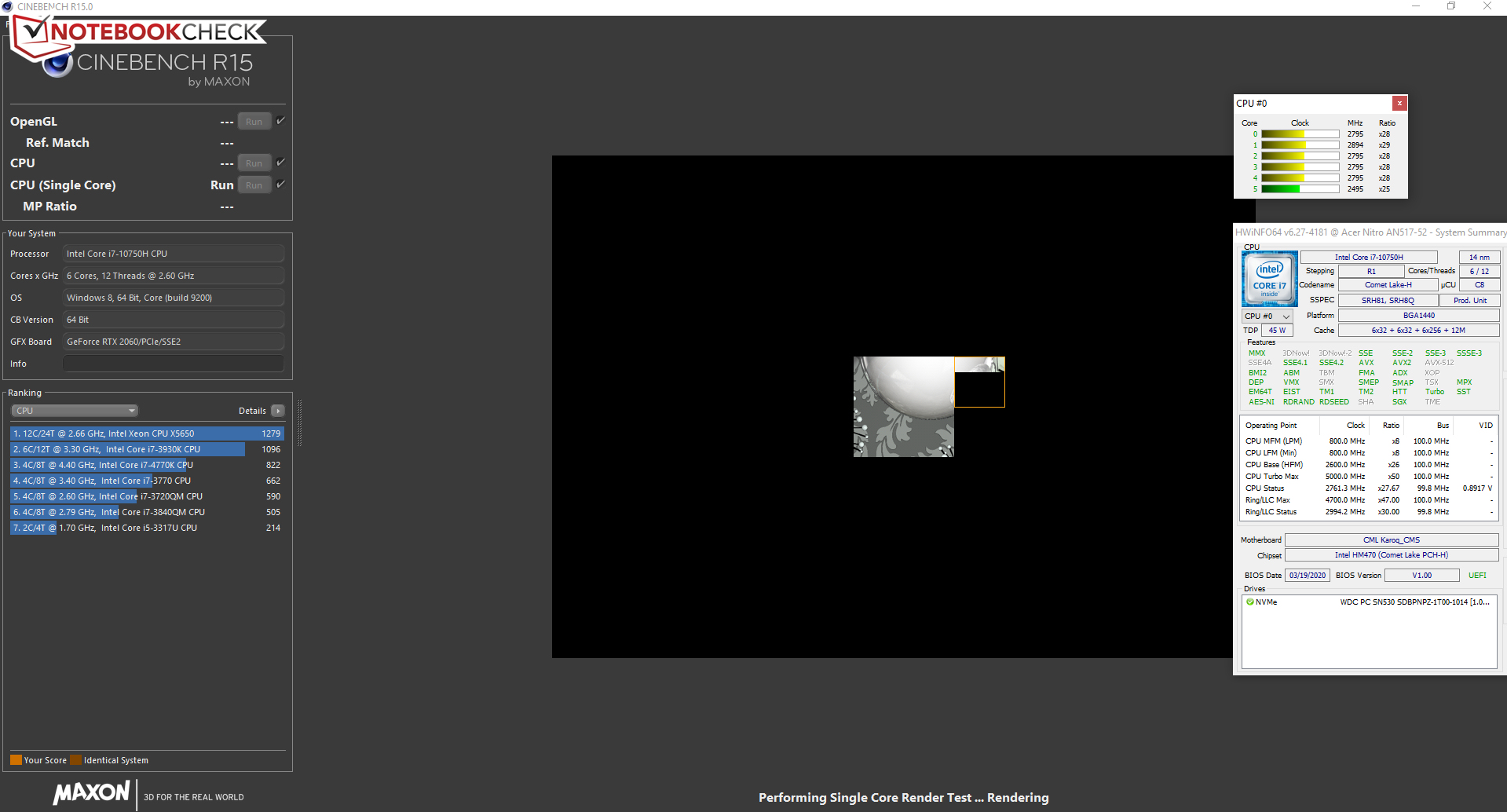The image size is (1507, 812).
Task: Click the SRH81, SRH8Q SSPEC box
Action: point(1388,300)
